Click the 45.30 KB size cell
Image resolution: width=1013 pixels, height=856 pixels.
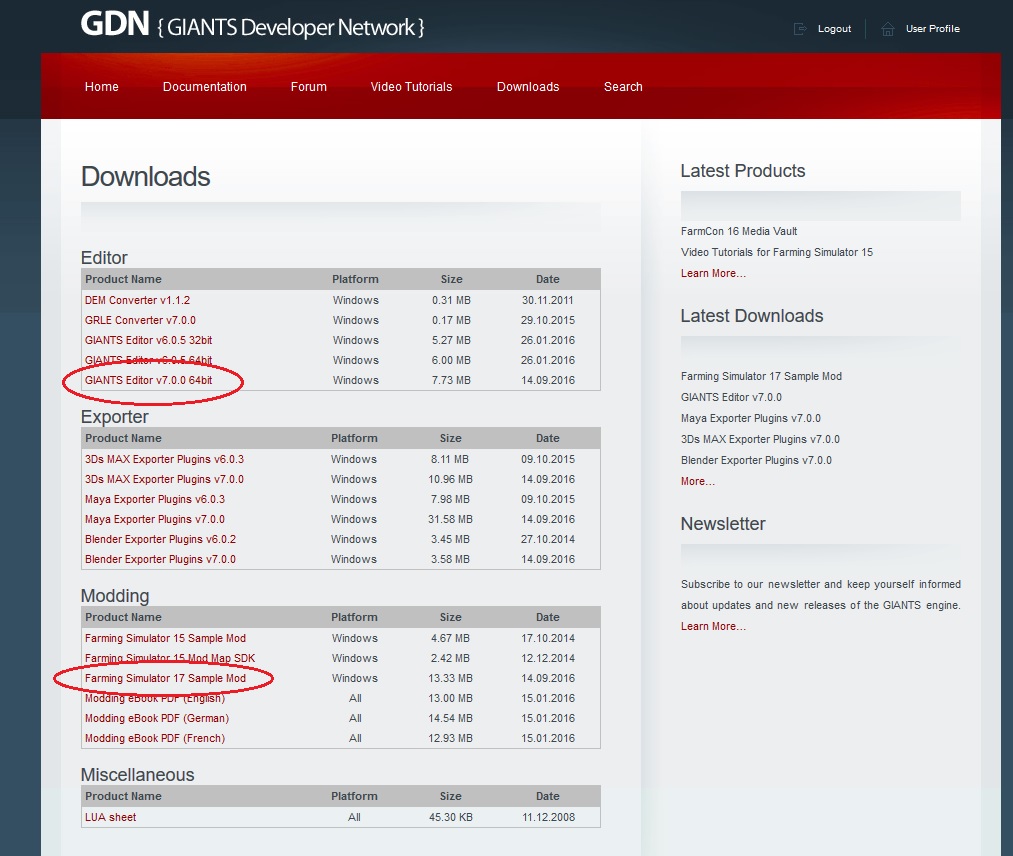coord(451,817)
